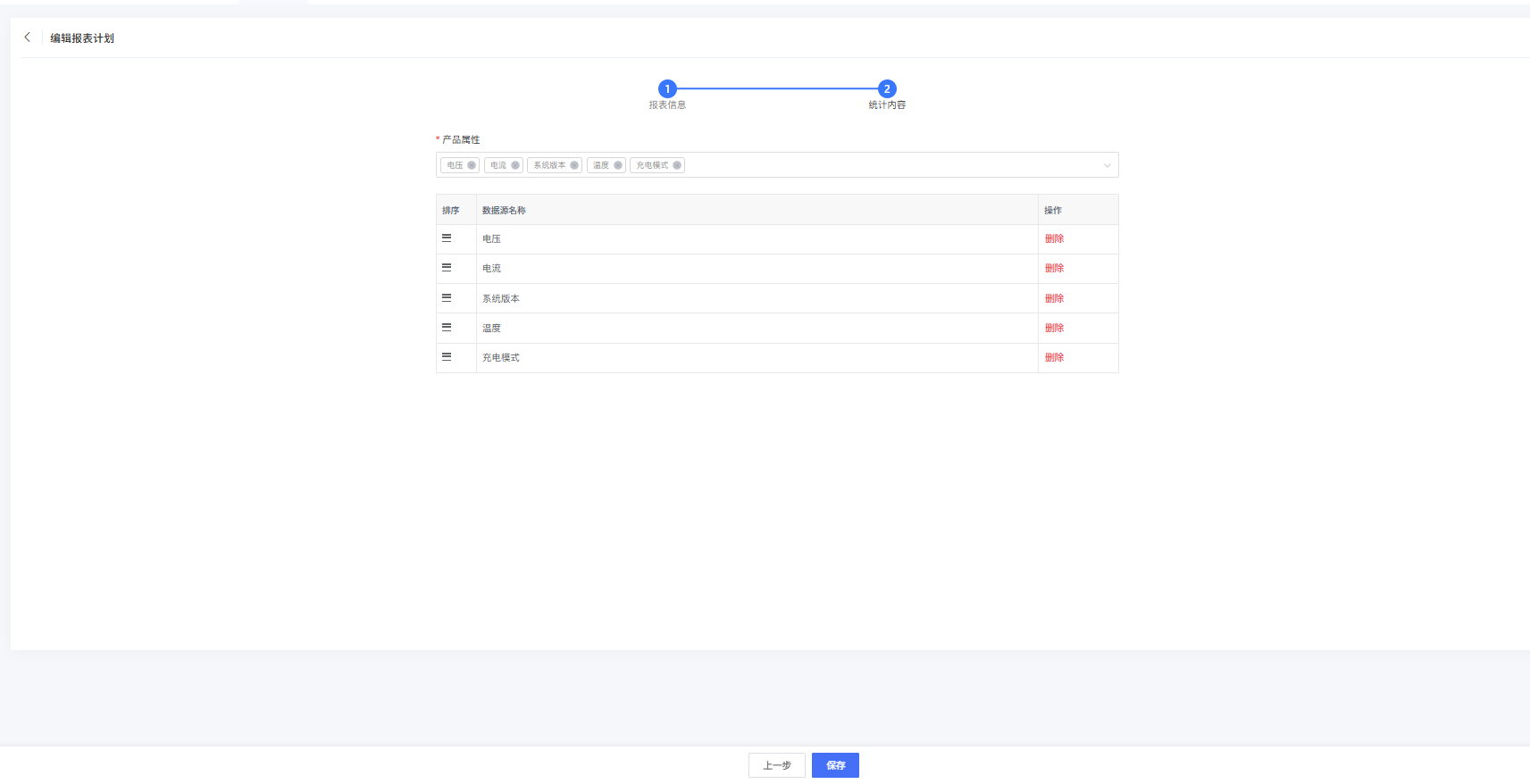Delete the 系统版本 row

click(x=1054, y=298)
